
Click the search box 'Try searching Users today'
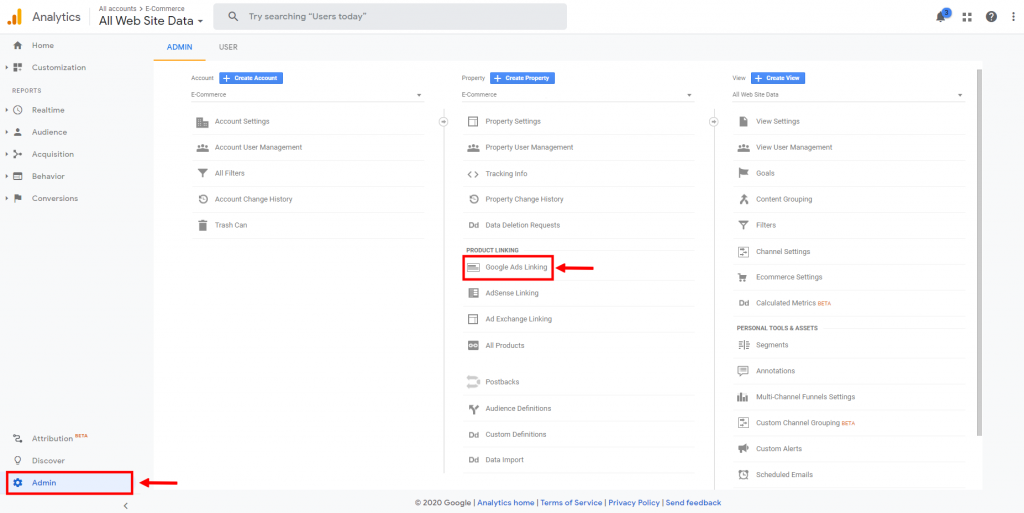pyautogui.click(x=390, y=16)
